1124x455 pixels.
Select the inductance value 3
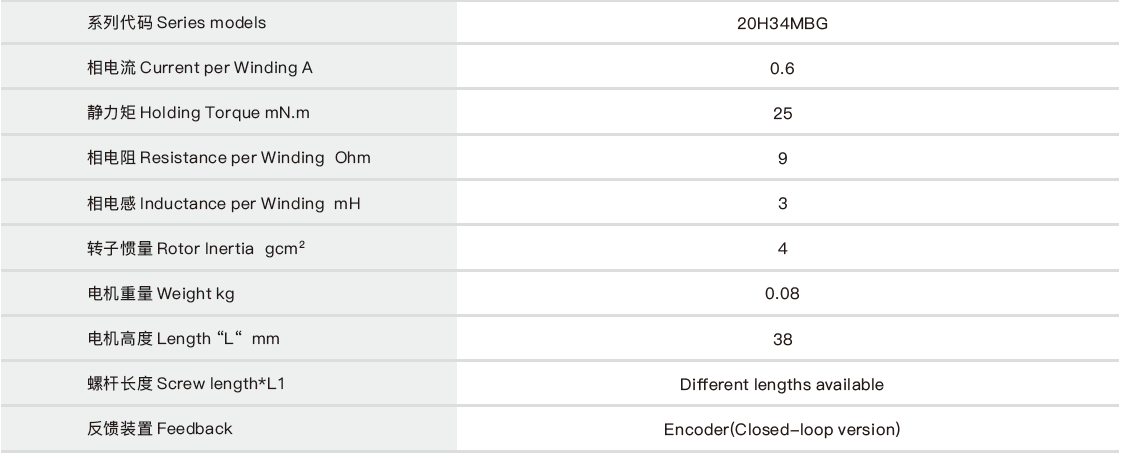(x=782, y=204)
